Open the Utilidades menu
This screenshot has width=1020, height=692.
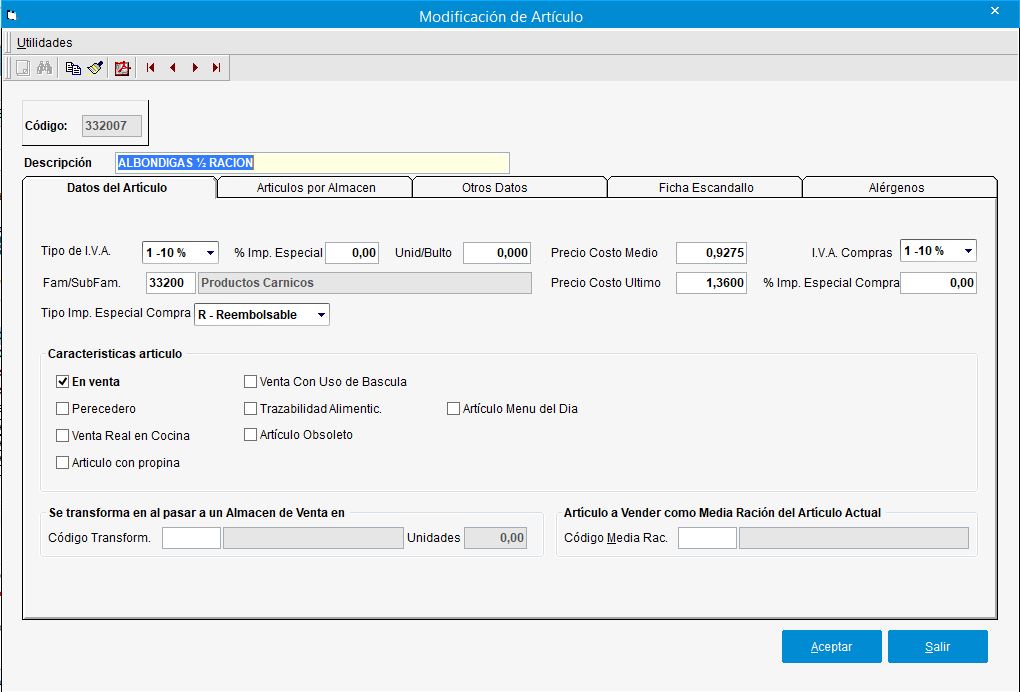coord(44,43)
